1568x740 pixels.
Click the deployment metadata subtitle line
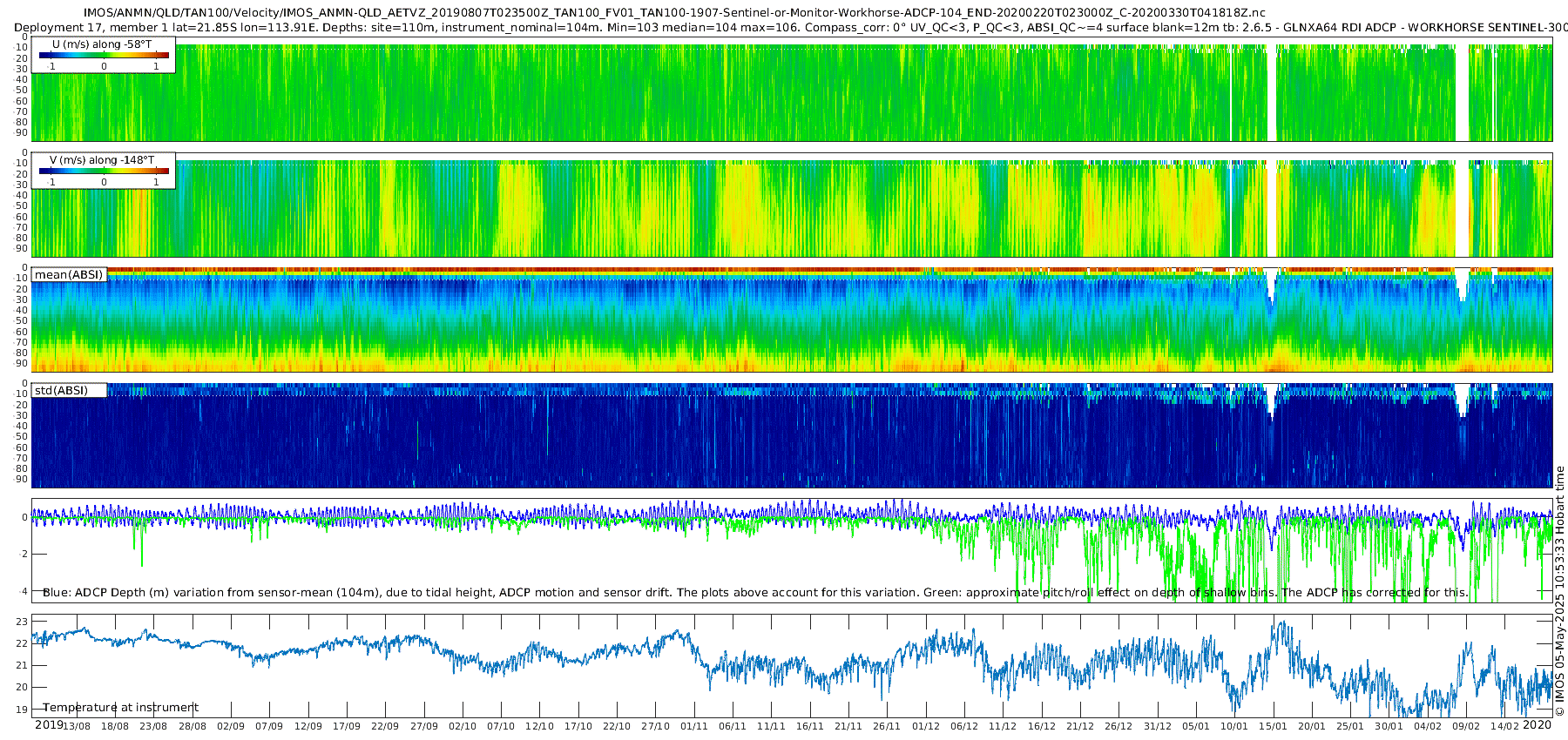(791, 27)
